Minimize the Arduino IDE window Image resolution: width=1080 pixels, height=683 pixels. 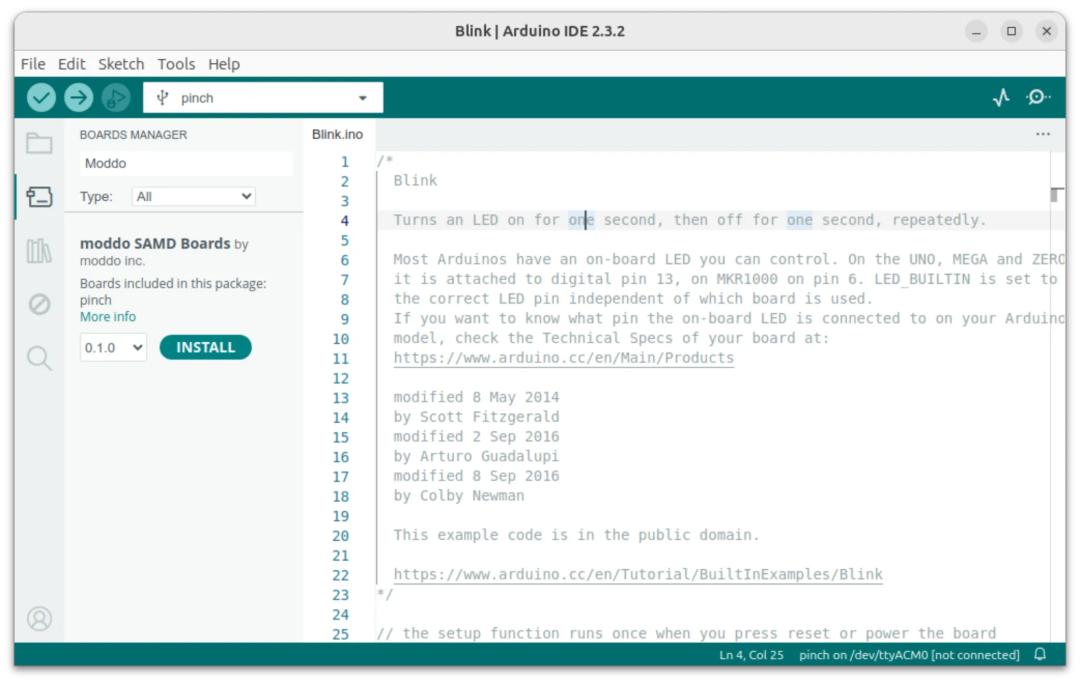pyautogui.click(x=976, y=31)
